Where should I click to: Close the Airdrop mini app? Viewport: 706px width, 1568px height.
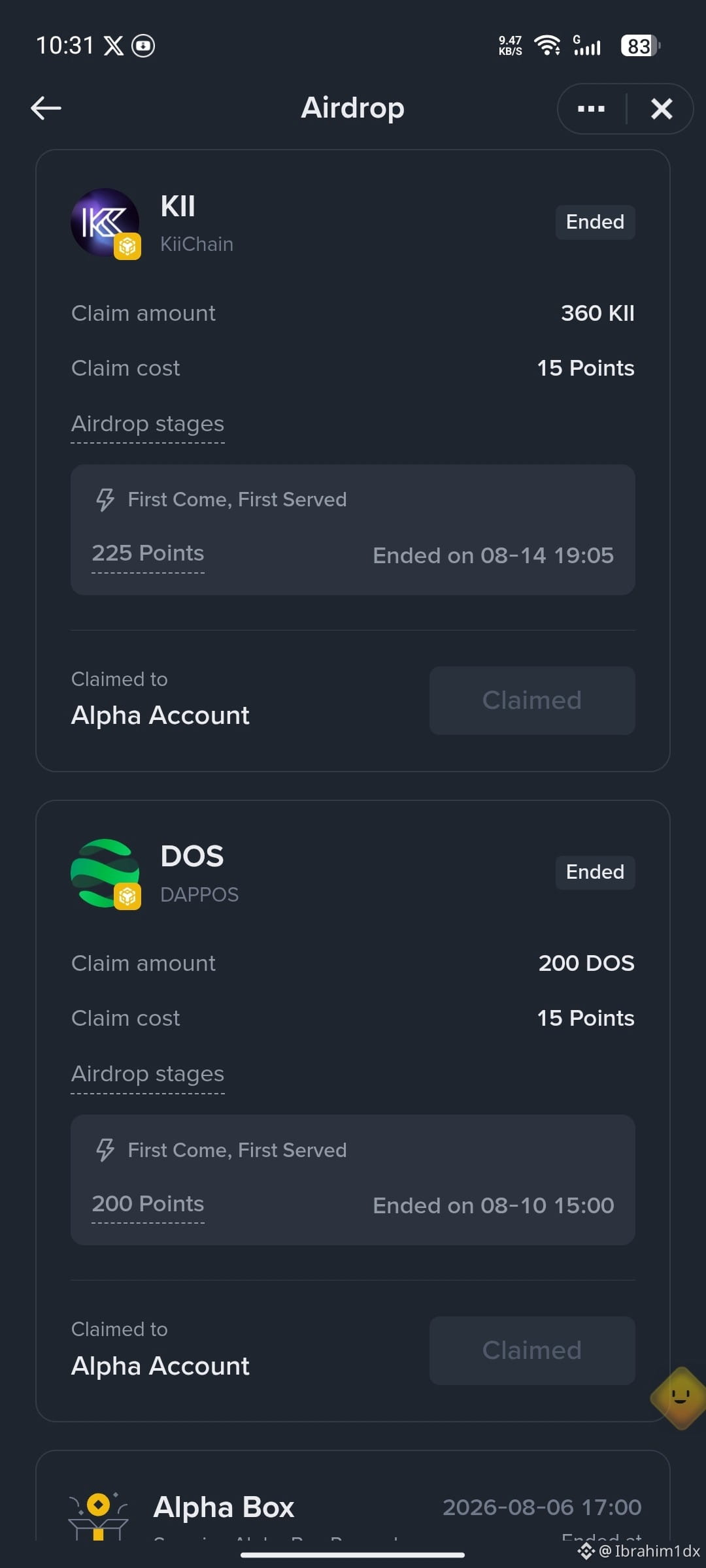662,108
